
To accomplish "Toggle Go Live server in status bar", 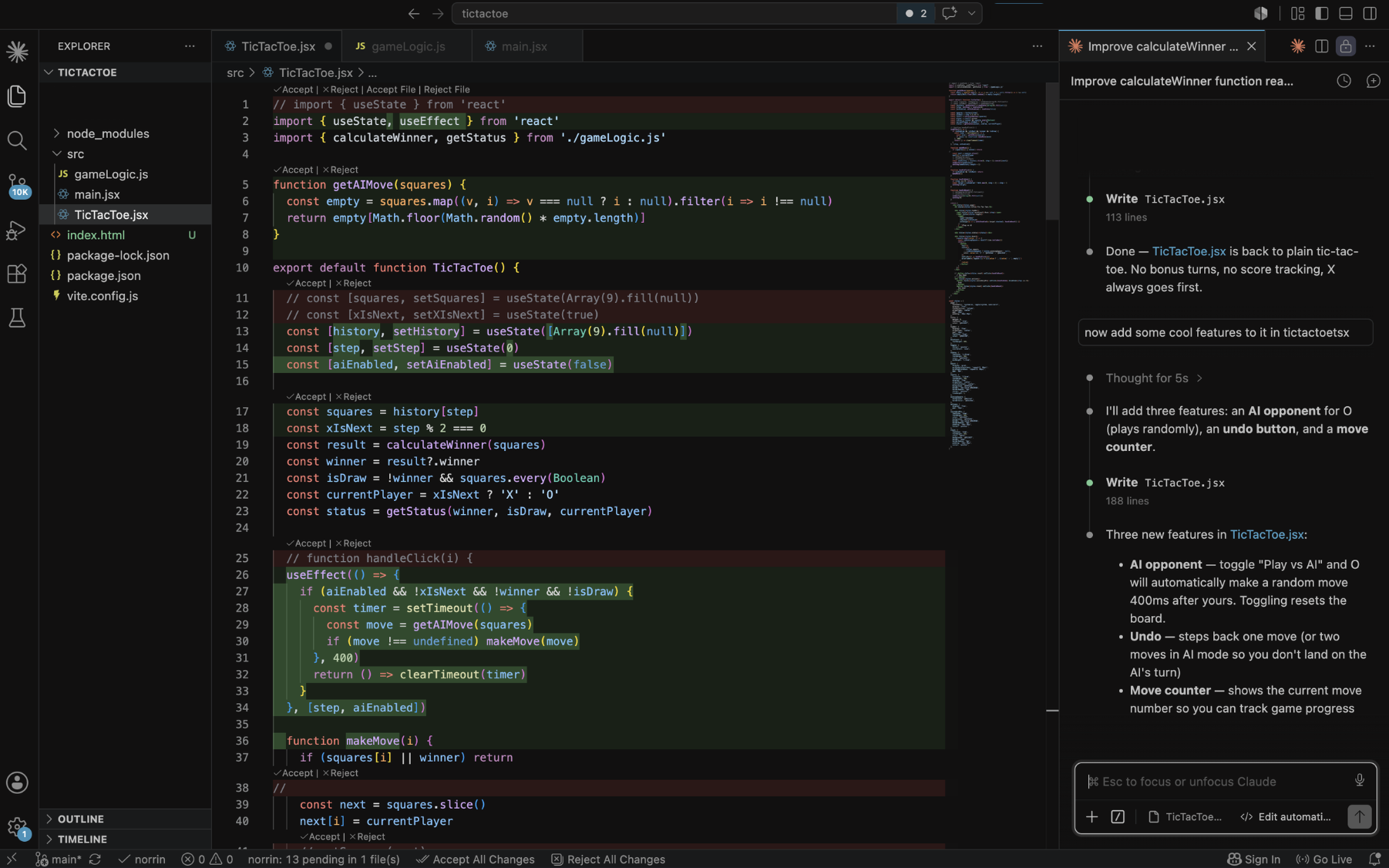I will coord(1323,859).
